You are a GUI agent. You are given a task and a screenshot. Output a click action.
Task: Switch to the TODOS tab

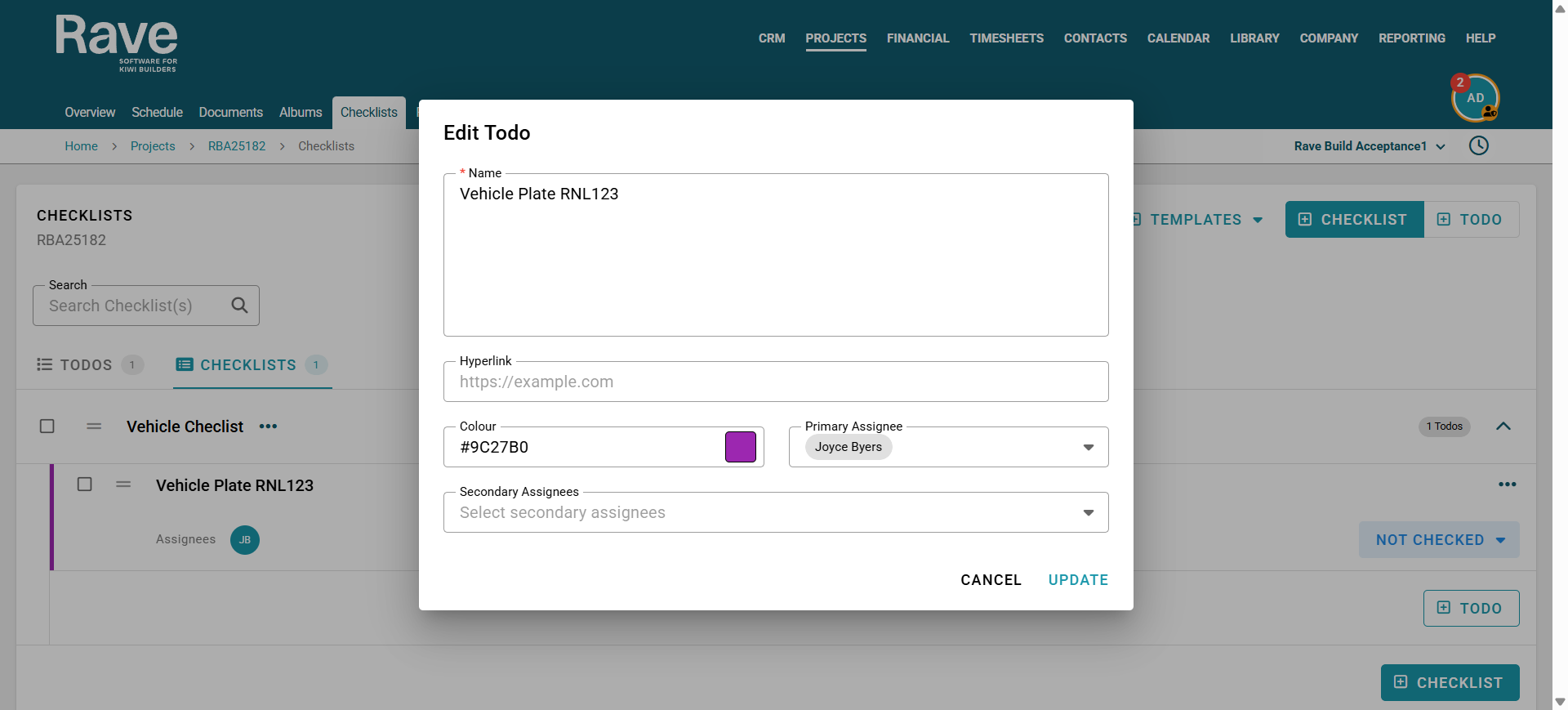coord(90,365)
